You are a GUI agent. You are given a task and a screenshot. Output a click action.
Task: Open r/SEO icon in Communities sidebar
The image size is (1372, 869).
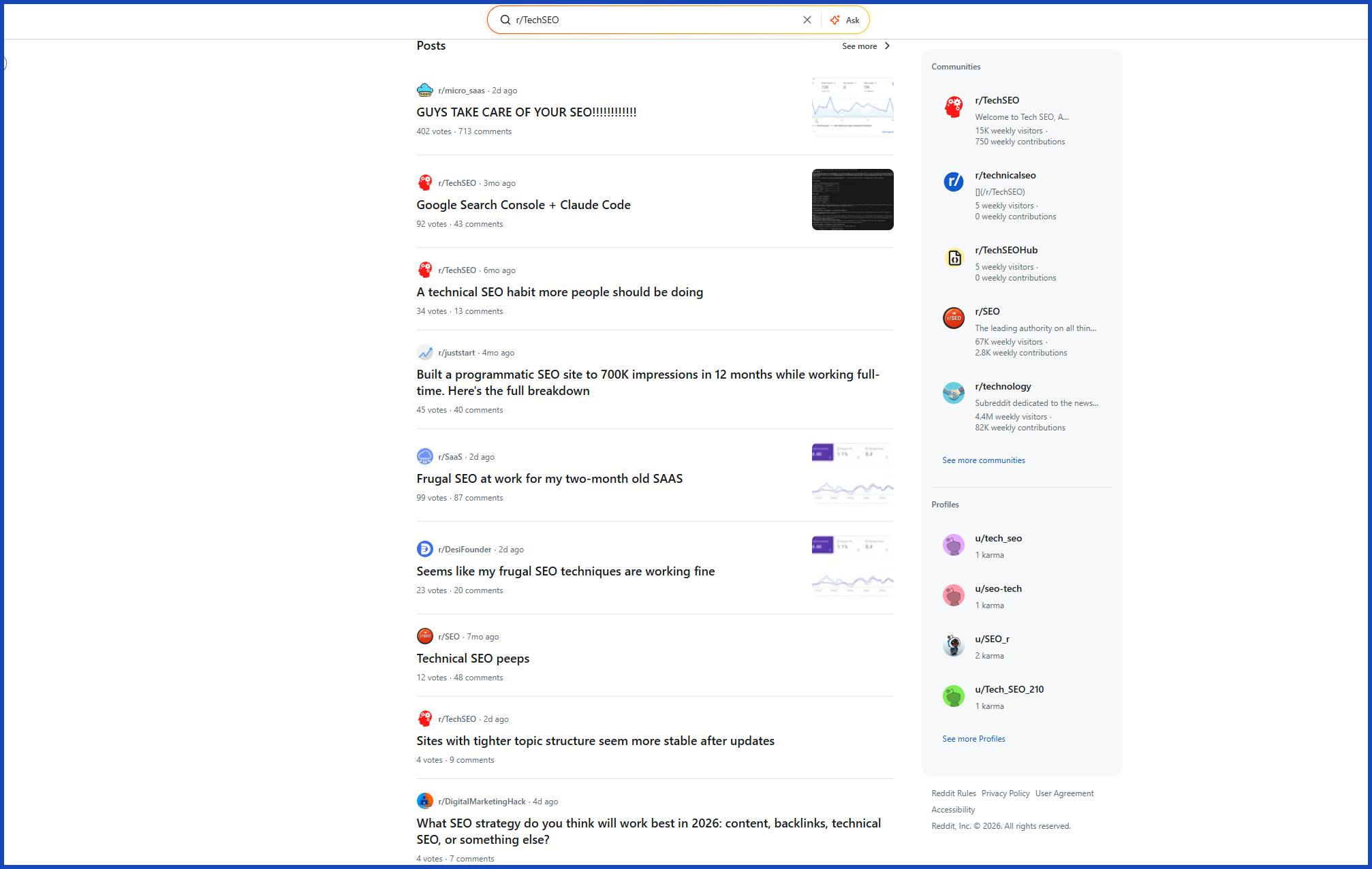954,318
